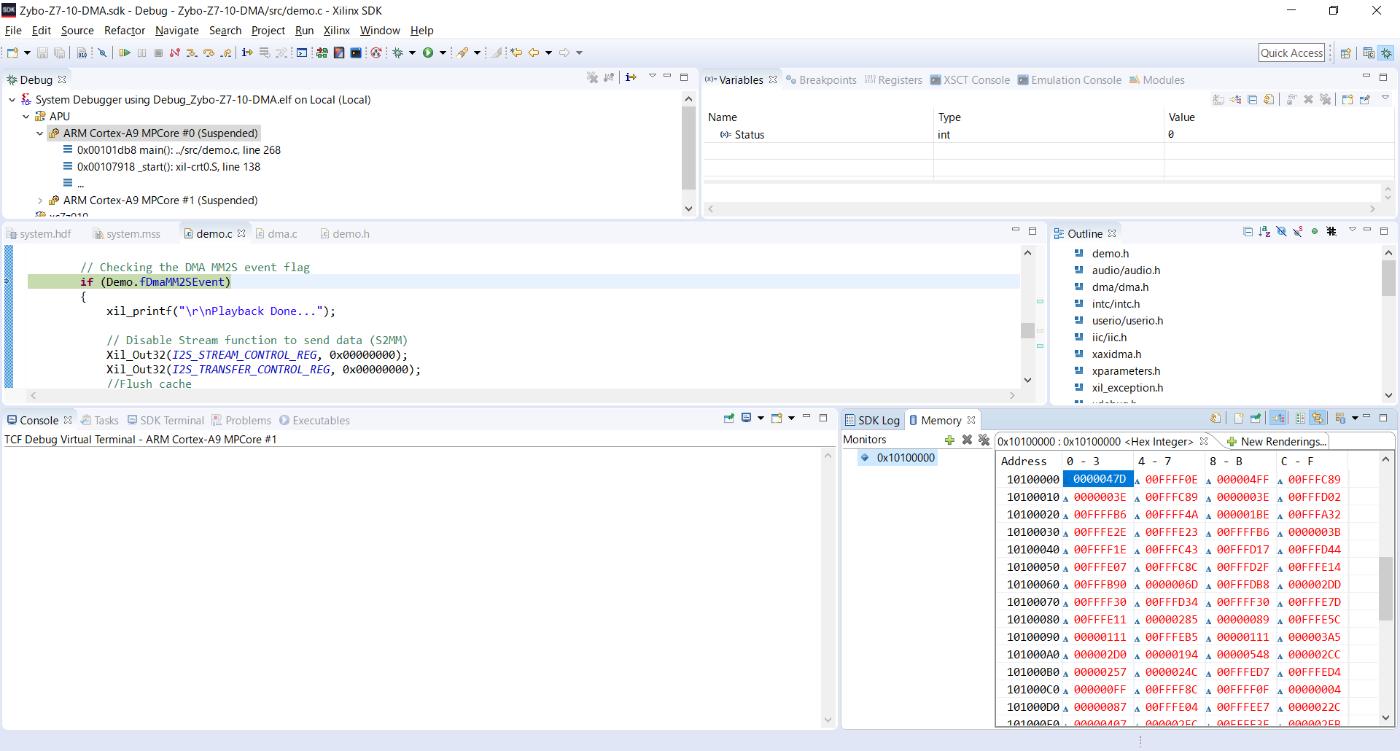The height and width of the screenshot is (751, 1400).
Task: Open the XSCT console toolbar icon
Action: pyautogui.click(x=302, y=52)
